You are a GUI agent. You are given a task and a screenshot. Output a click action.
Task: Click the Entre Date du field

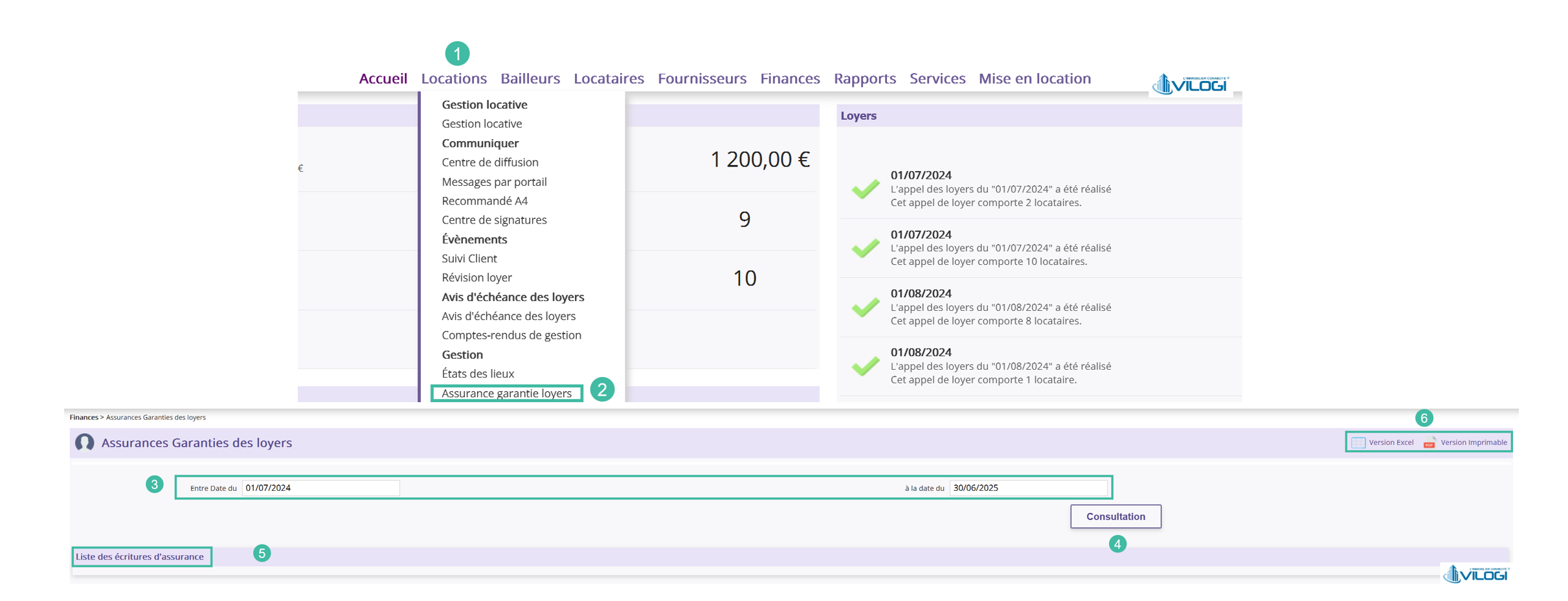click(x=320, y=488)
